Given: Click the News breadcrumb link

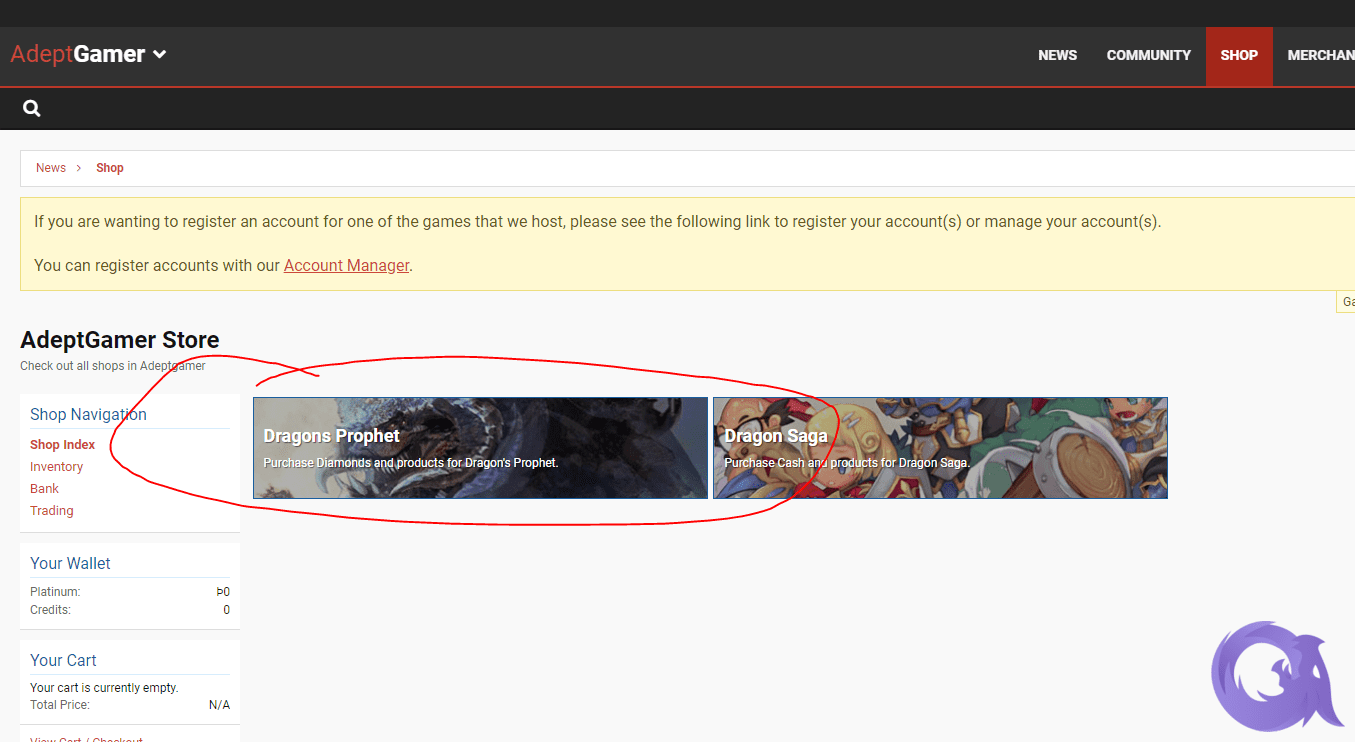Looking at the screenshot, I should point(51,168).
